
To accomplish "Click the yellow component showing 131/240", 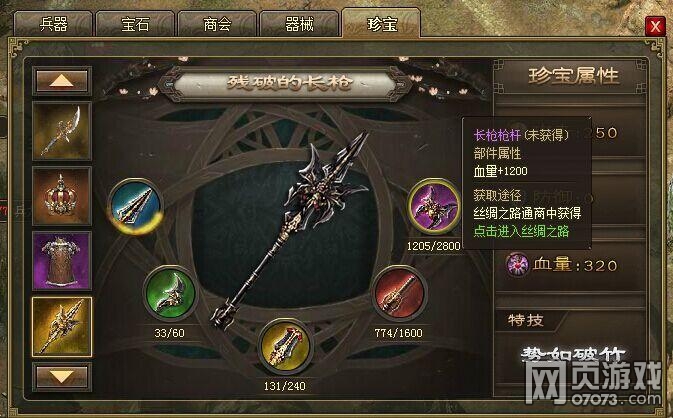I will pyautogui.click(x=285, y=347).
